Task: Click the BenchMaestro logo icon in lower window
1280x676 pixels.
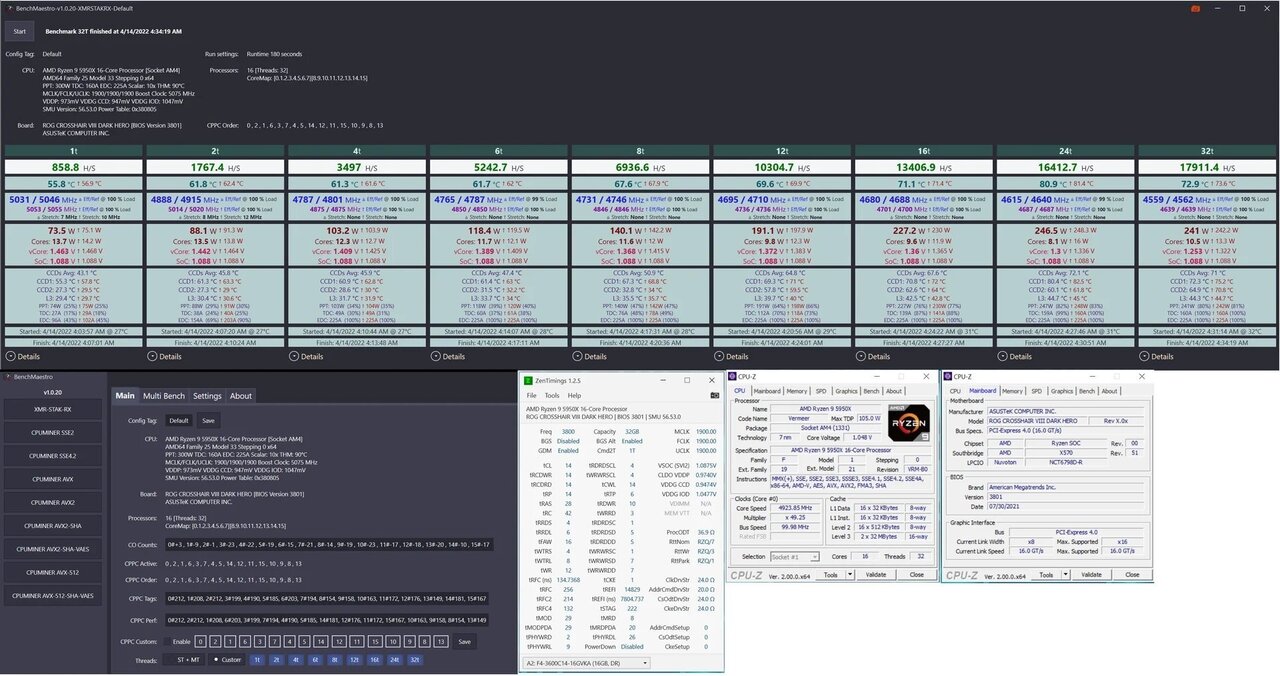Action: pyautogui.click(x=7, y=378)
